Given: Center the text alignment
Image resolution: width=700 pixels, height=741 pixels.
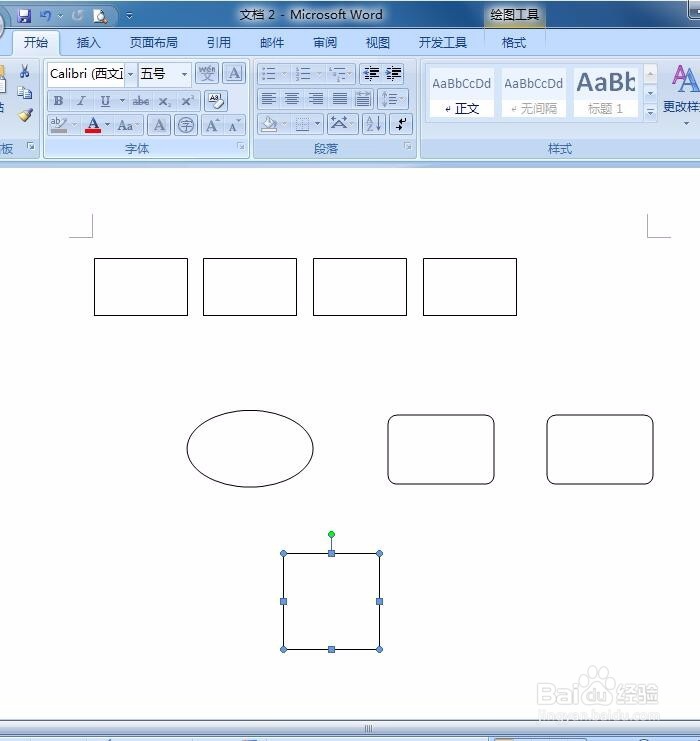Looking at the screenshot, I should pyautogui.click(x=292, y=99).
